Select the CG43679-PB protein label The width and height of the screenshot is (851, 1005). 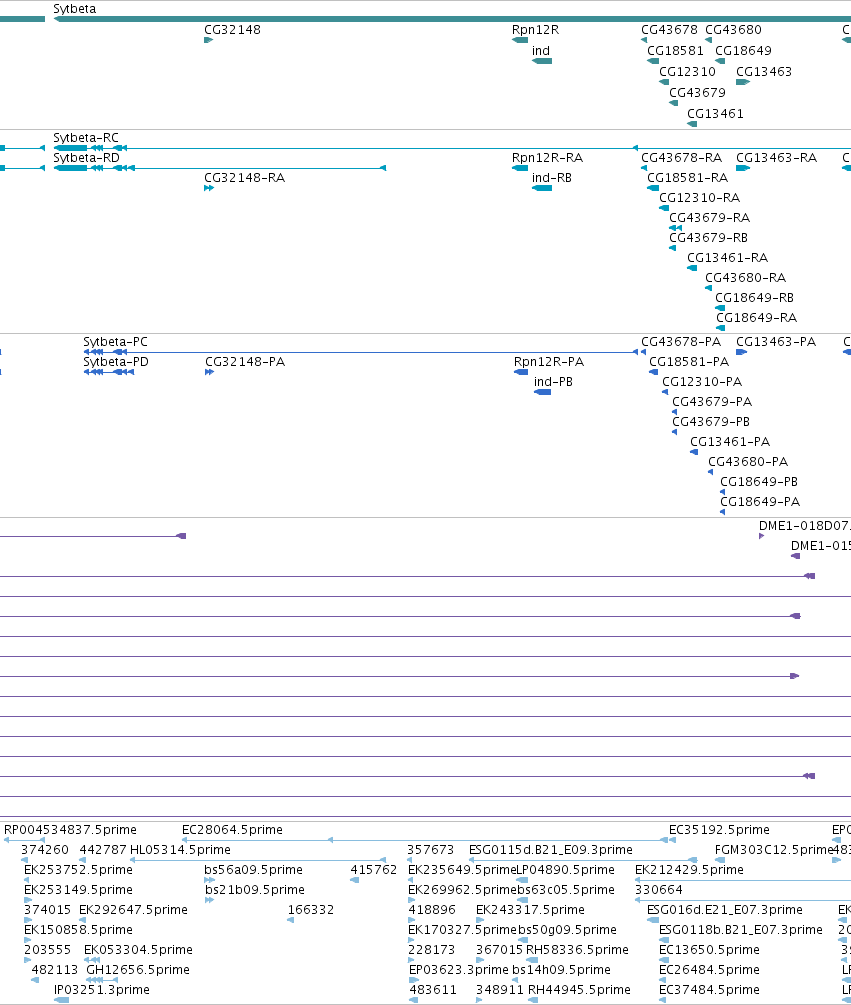click(x=711, y=422)
